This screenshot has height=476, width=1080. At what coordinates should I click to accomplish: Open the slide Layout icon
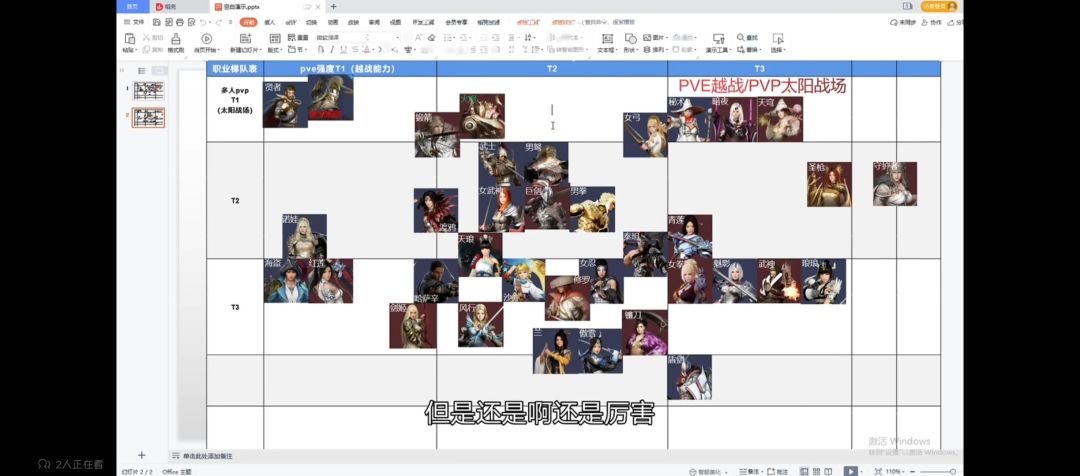275,39
